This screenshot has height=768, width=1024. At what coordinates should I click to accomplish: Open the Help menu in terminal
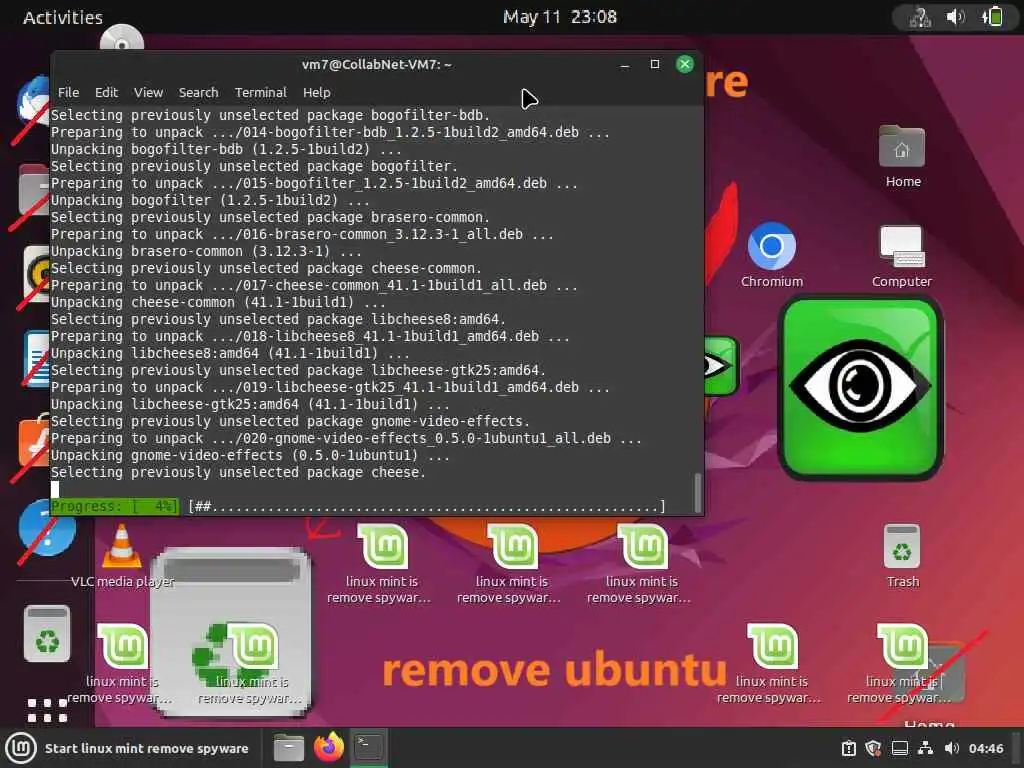pyautogui.click(x=317, y=93)
